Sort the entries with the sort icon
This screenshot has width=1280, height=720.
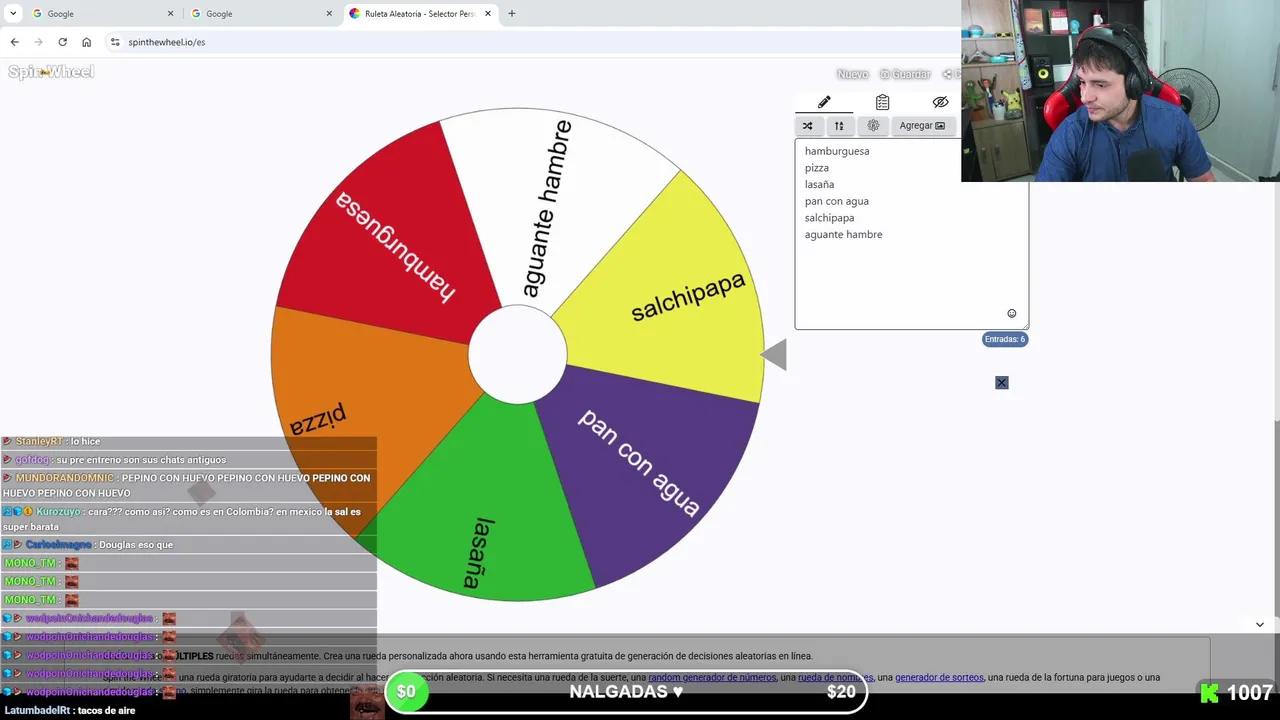839,126
